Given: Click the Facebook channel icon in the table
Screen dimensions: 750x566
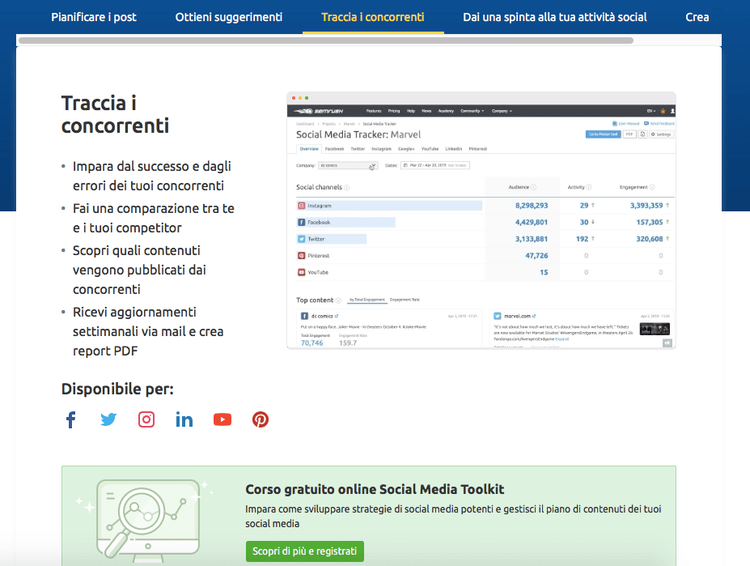Looking at the screenshot, I should click(301, 222).
